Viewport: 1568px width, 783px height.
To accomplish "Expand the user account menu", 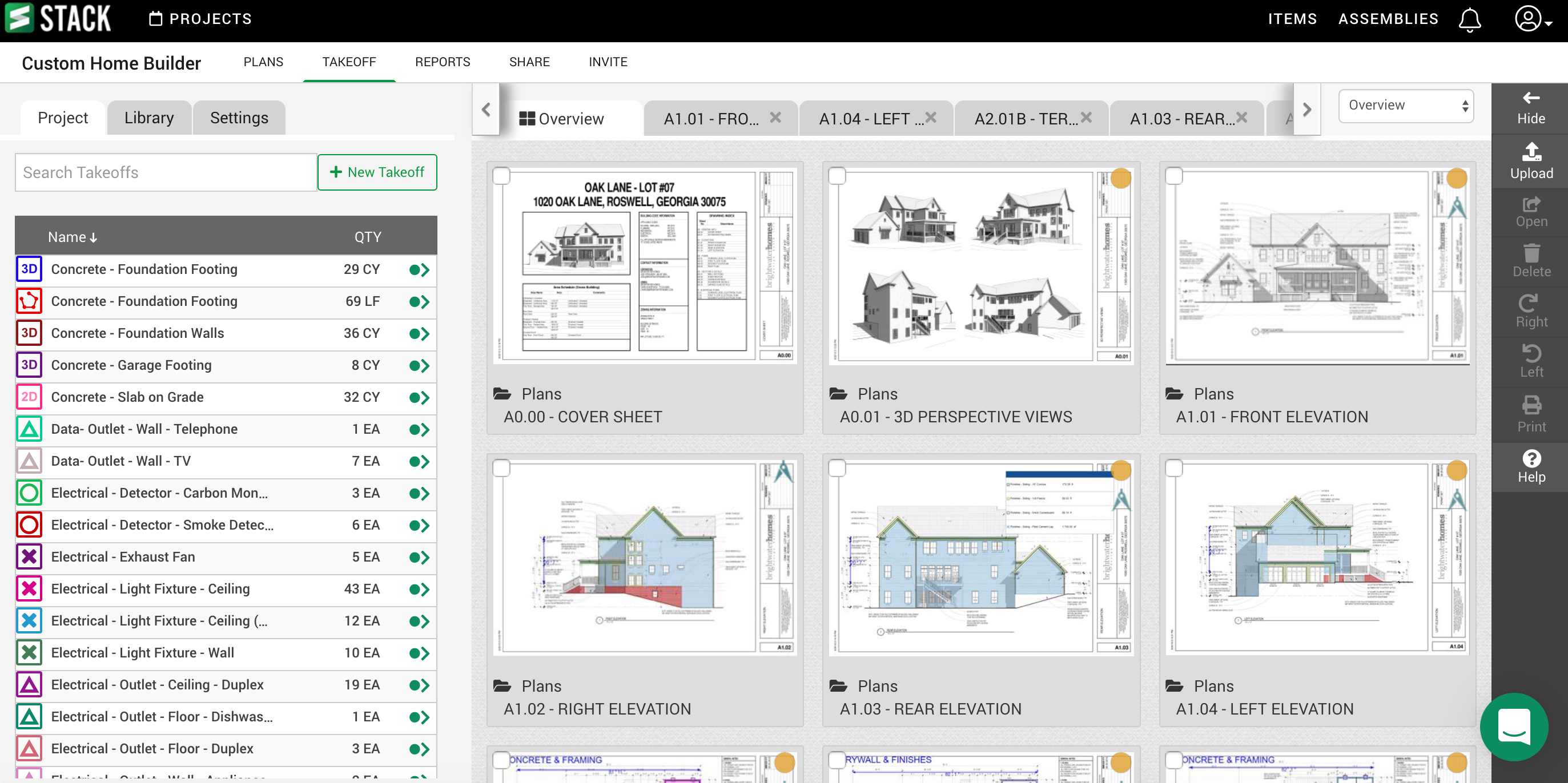I will (1532, 19).
